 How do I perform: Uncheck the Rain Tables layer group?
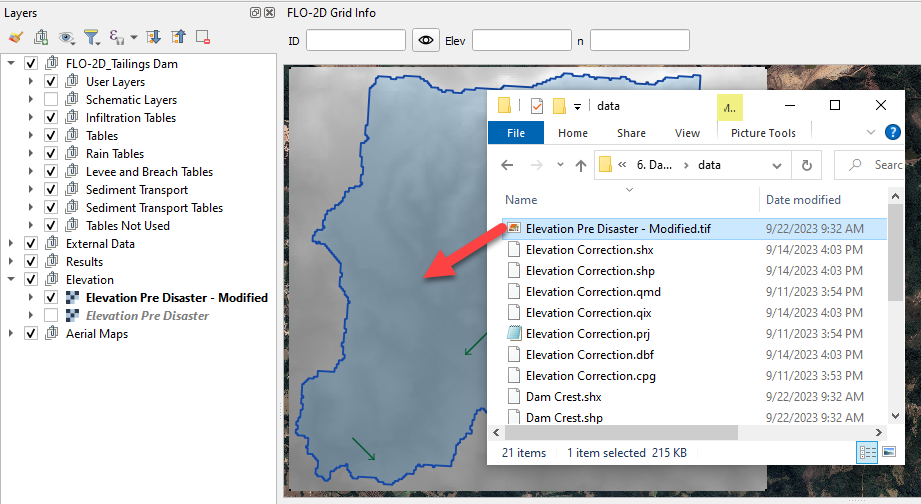click(x=50, y=154)
